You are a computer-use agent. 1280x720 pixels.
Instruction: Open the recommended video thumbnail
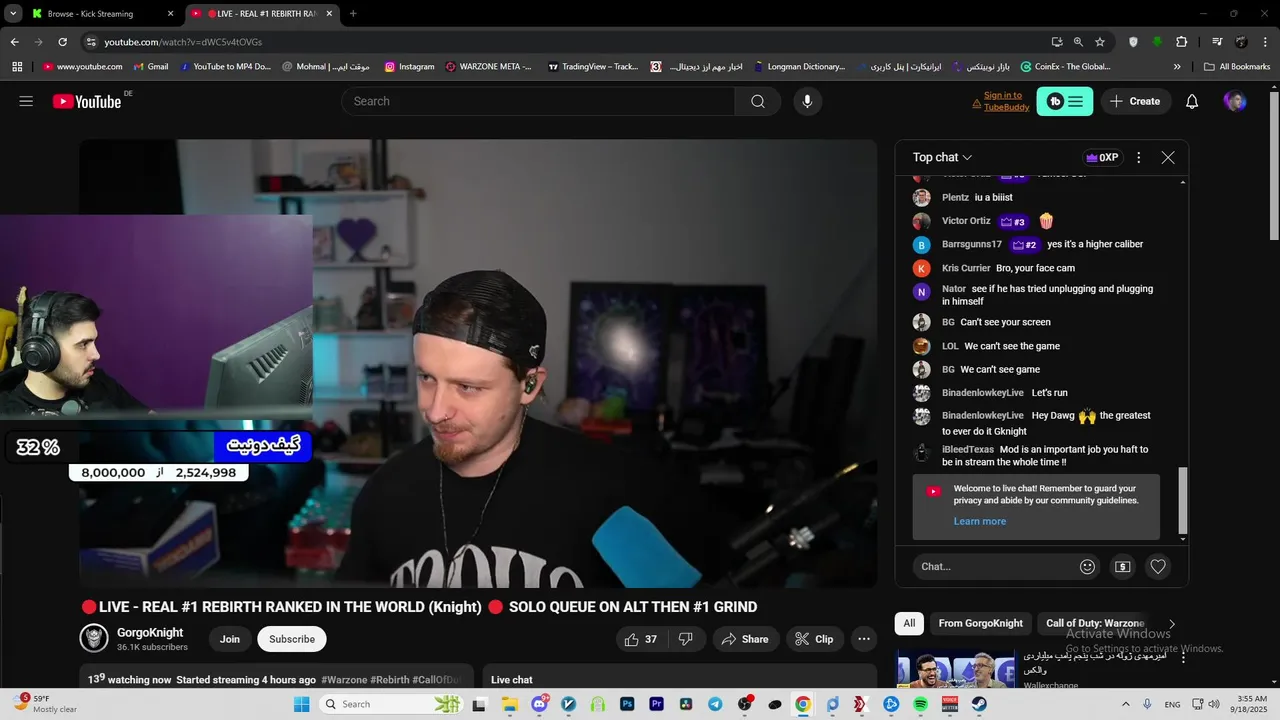click(956, 669)
